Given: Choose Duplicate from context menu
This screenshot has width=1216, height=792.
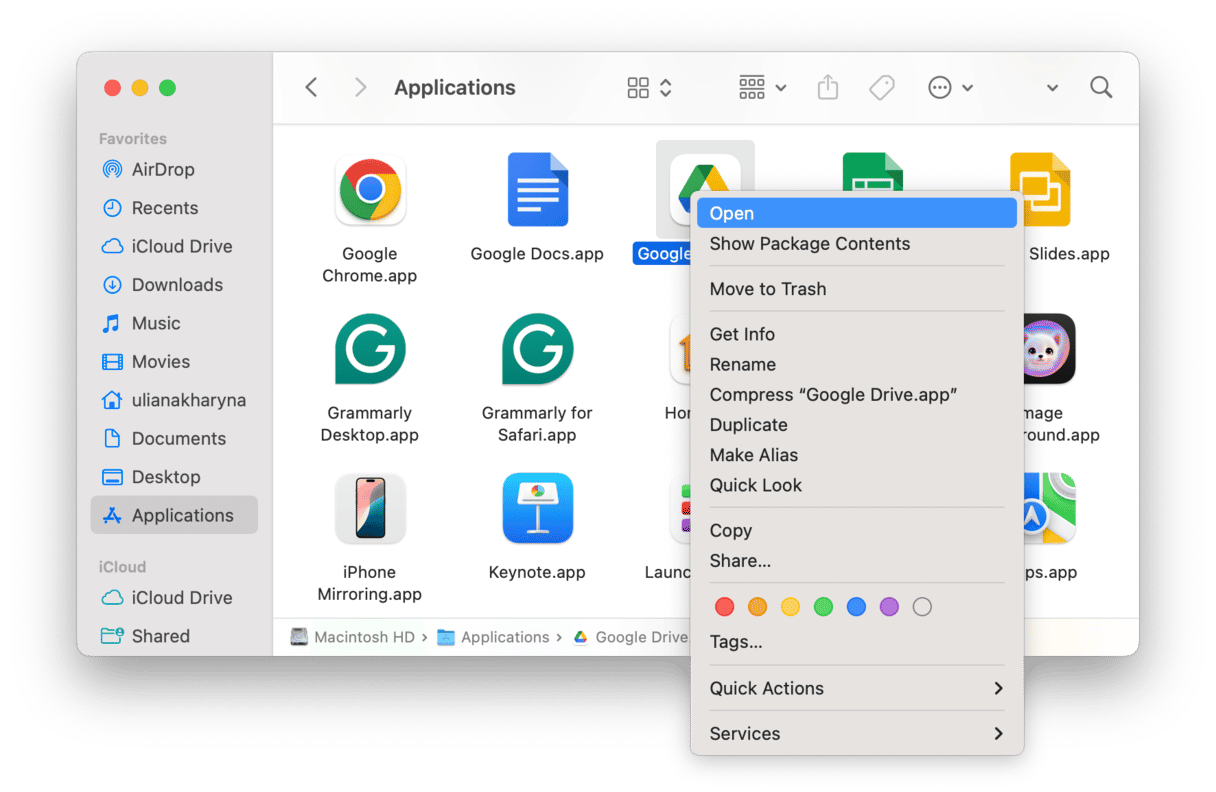Looking at the screenshot, I should 857,425.
